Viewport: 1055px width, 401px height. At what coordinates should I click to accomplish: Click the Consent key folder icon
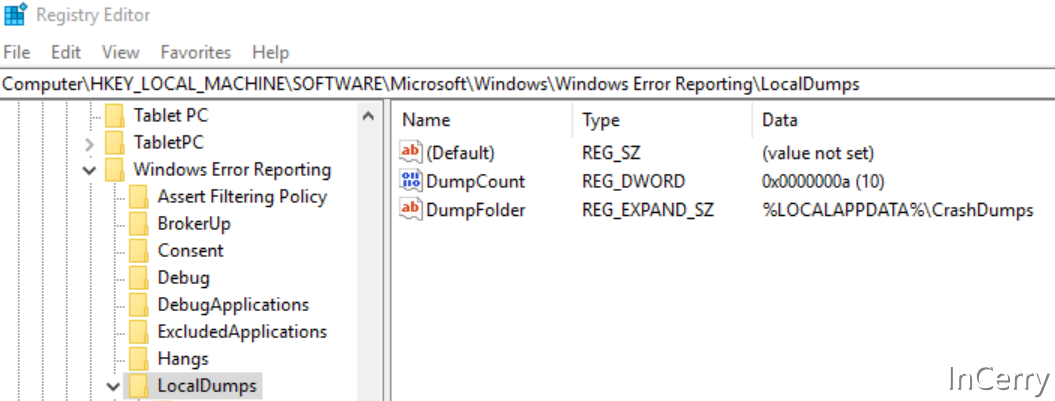tap(139, 251)
